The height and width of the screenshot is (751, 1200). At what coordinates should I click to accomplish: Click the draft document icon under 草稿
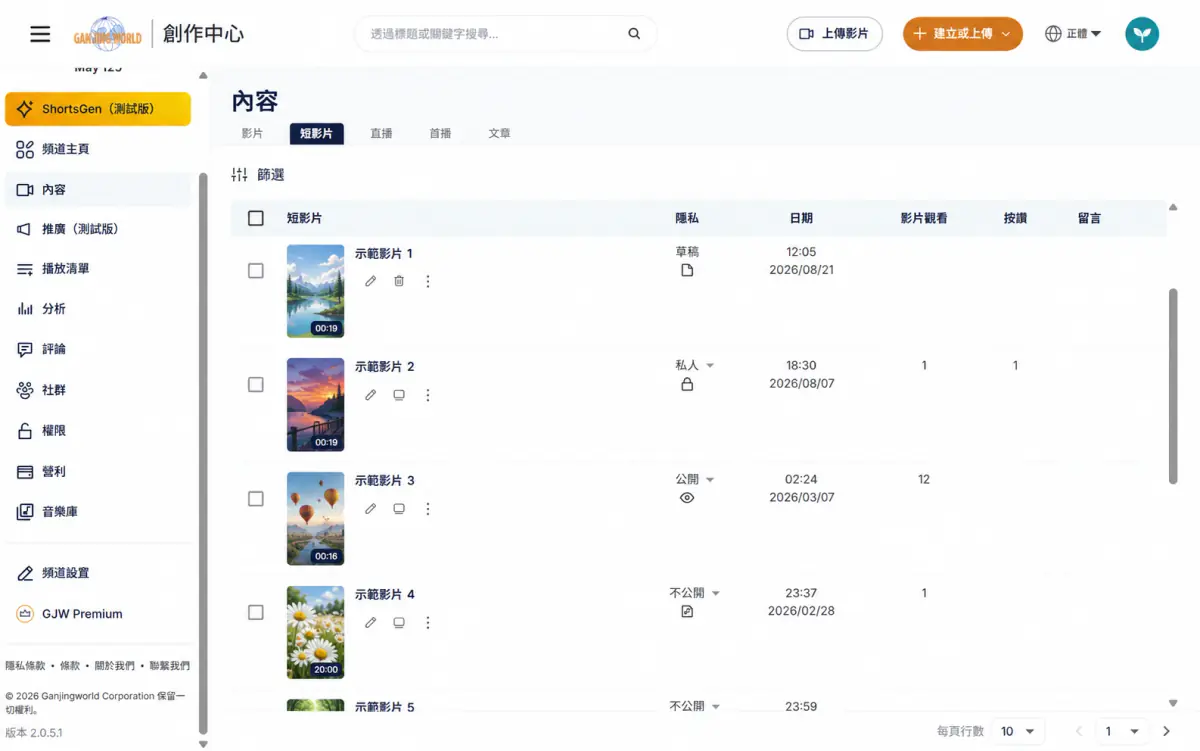[687, 270]
